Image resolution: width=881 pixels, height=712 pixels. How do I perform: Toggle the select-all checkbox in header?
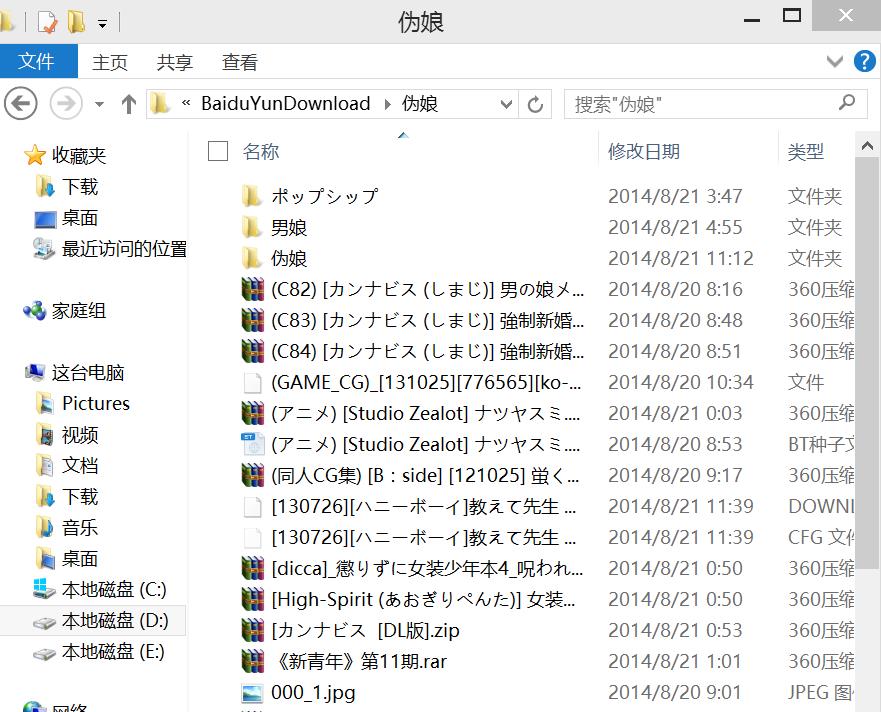(217, 151)
